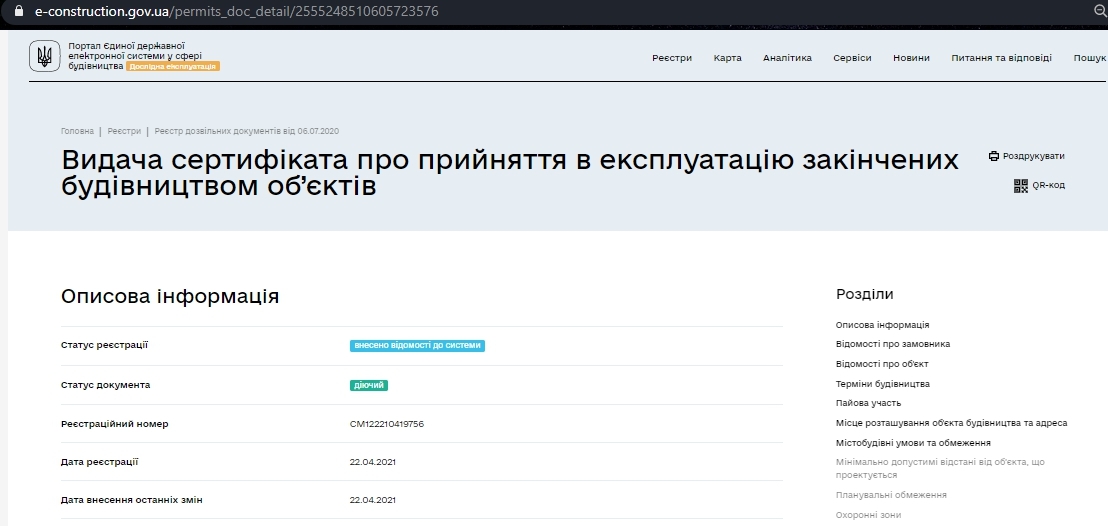Image resolution: width=1108 pixels, height=526 pixels.
Task: Select Планувальні обмеження section link
Action: (891, 495)
